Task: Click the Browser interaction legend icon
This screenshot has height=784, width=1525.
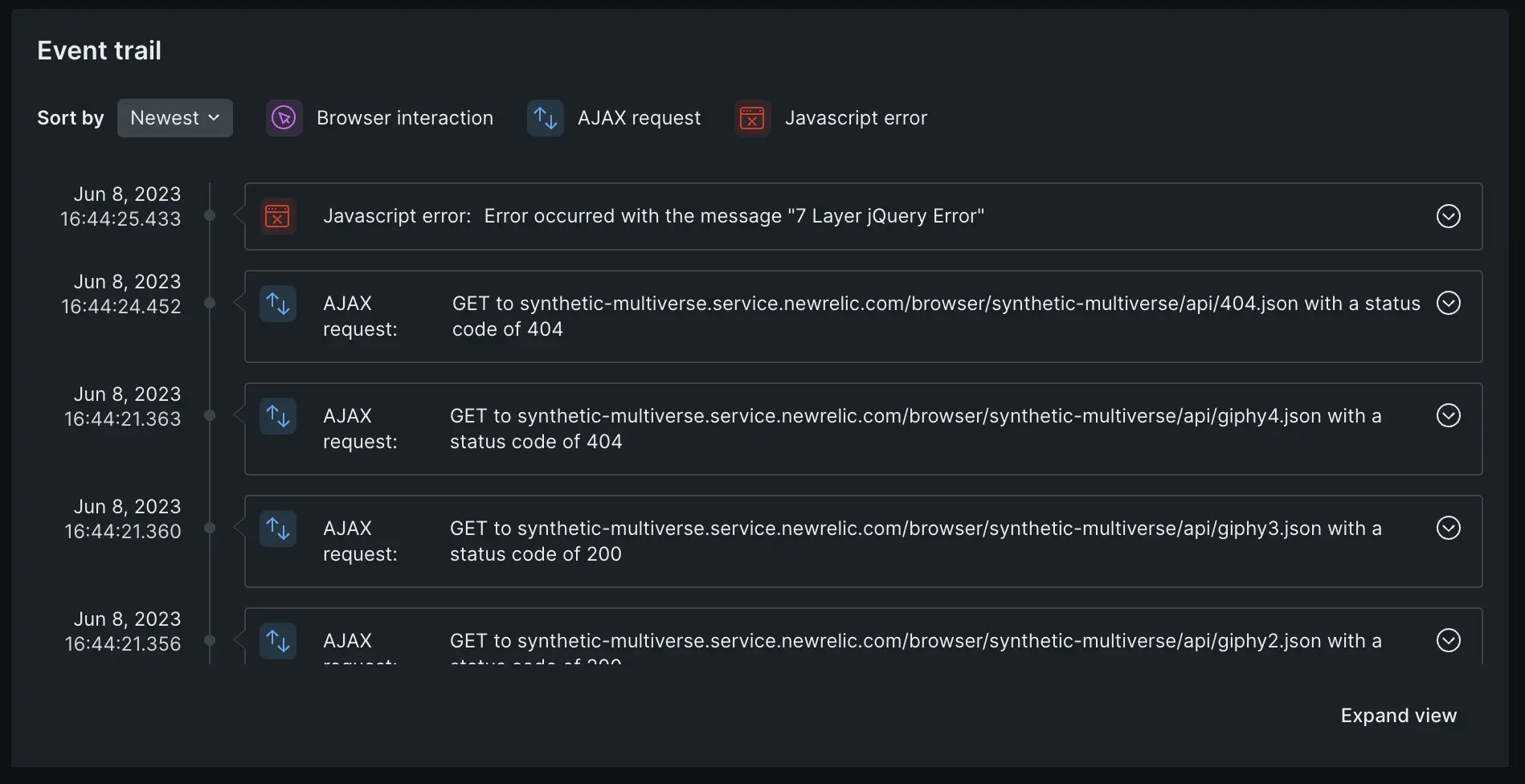Action: [x=284, y=118]
